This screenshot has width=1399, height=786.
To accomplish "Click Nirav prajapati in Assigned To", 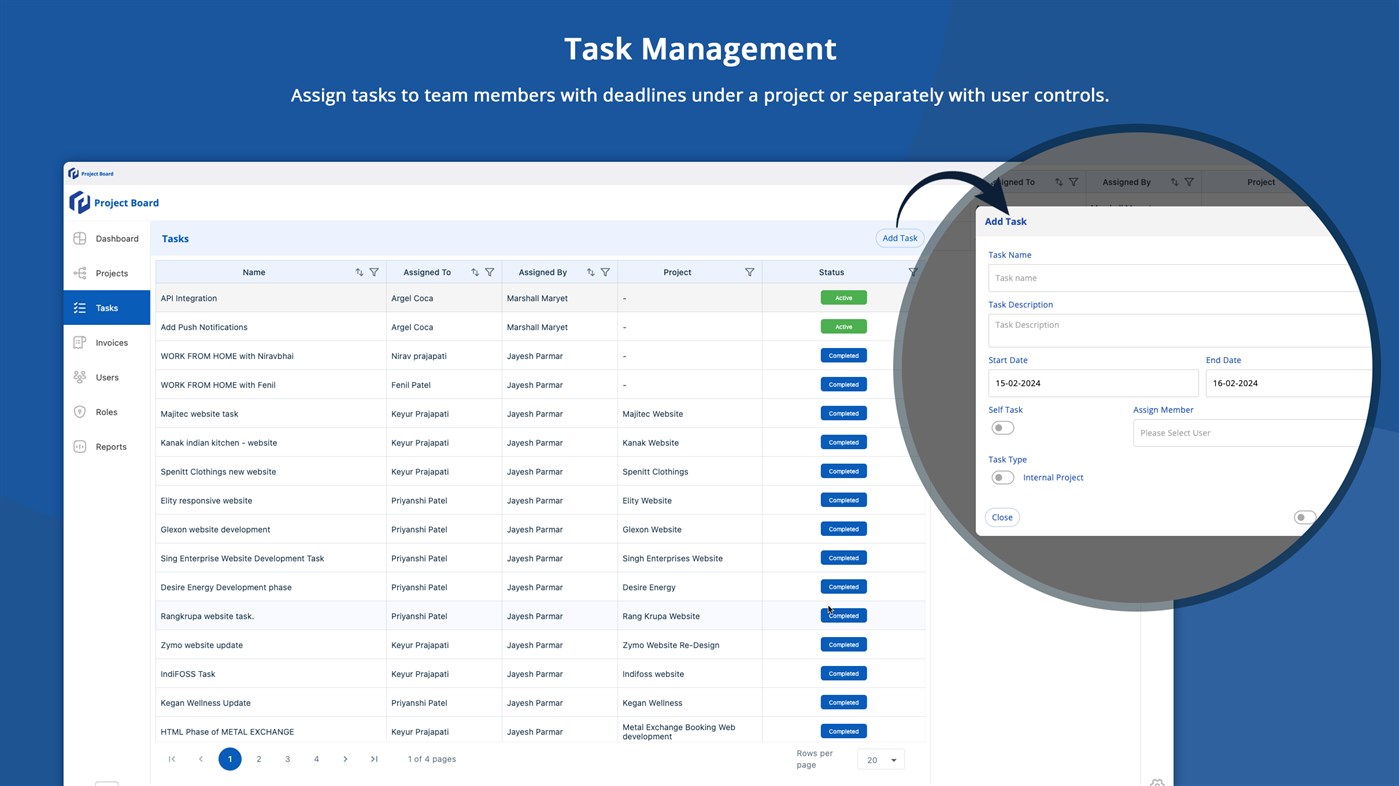I will [419, 356].
